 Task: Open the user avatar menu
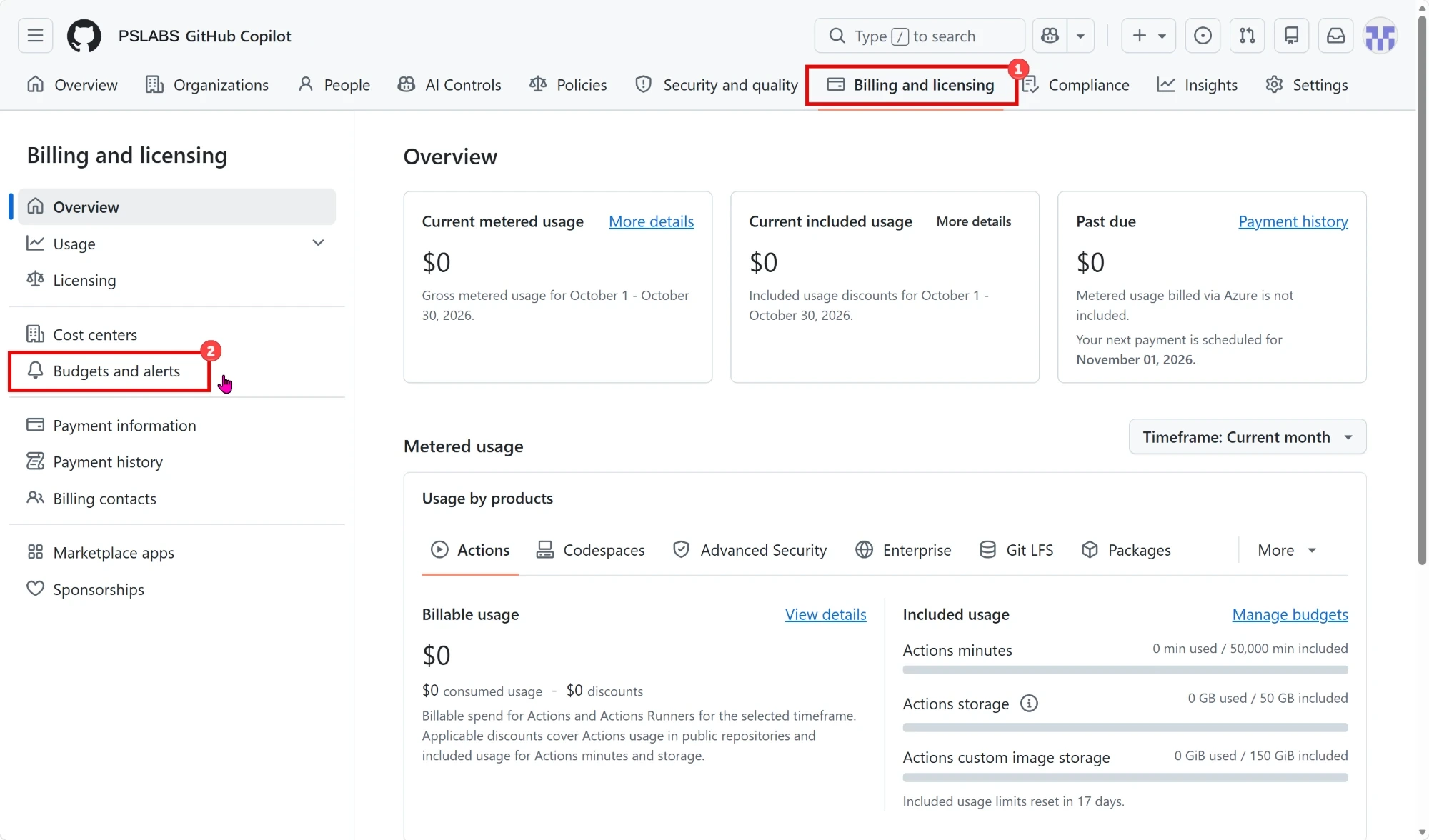(x=1380, y=36)
